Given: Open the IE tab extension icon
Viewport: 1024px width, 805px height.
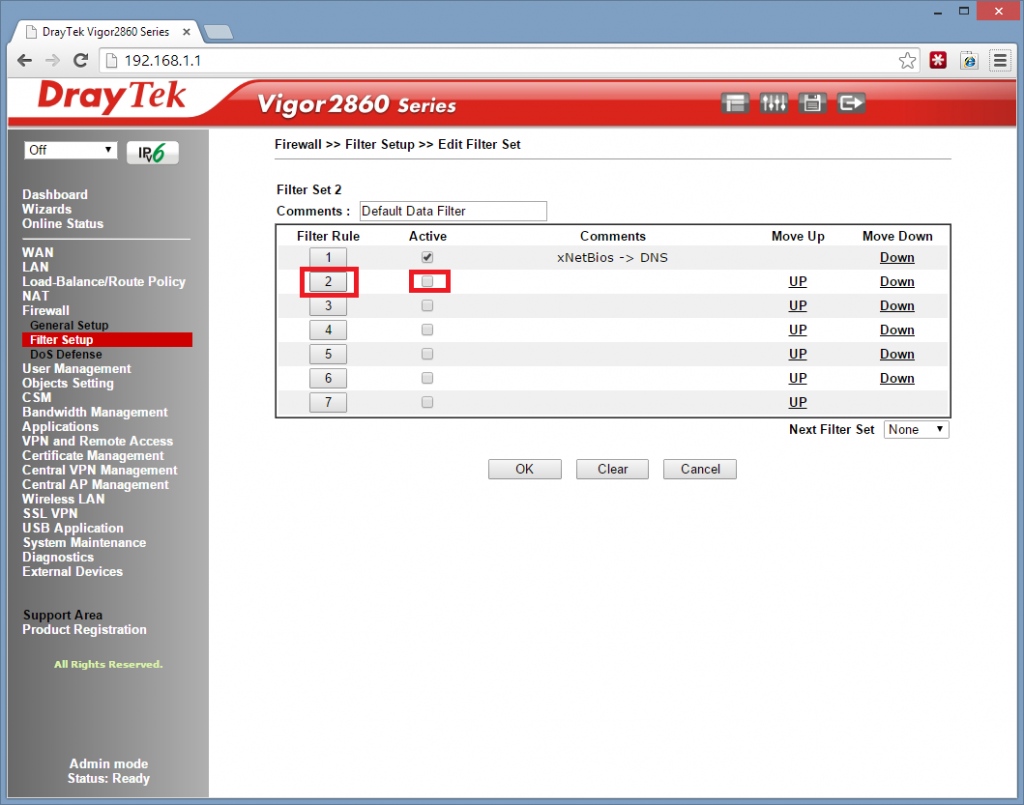Looking at the screenshot, I should point(969,61).
